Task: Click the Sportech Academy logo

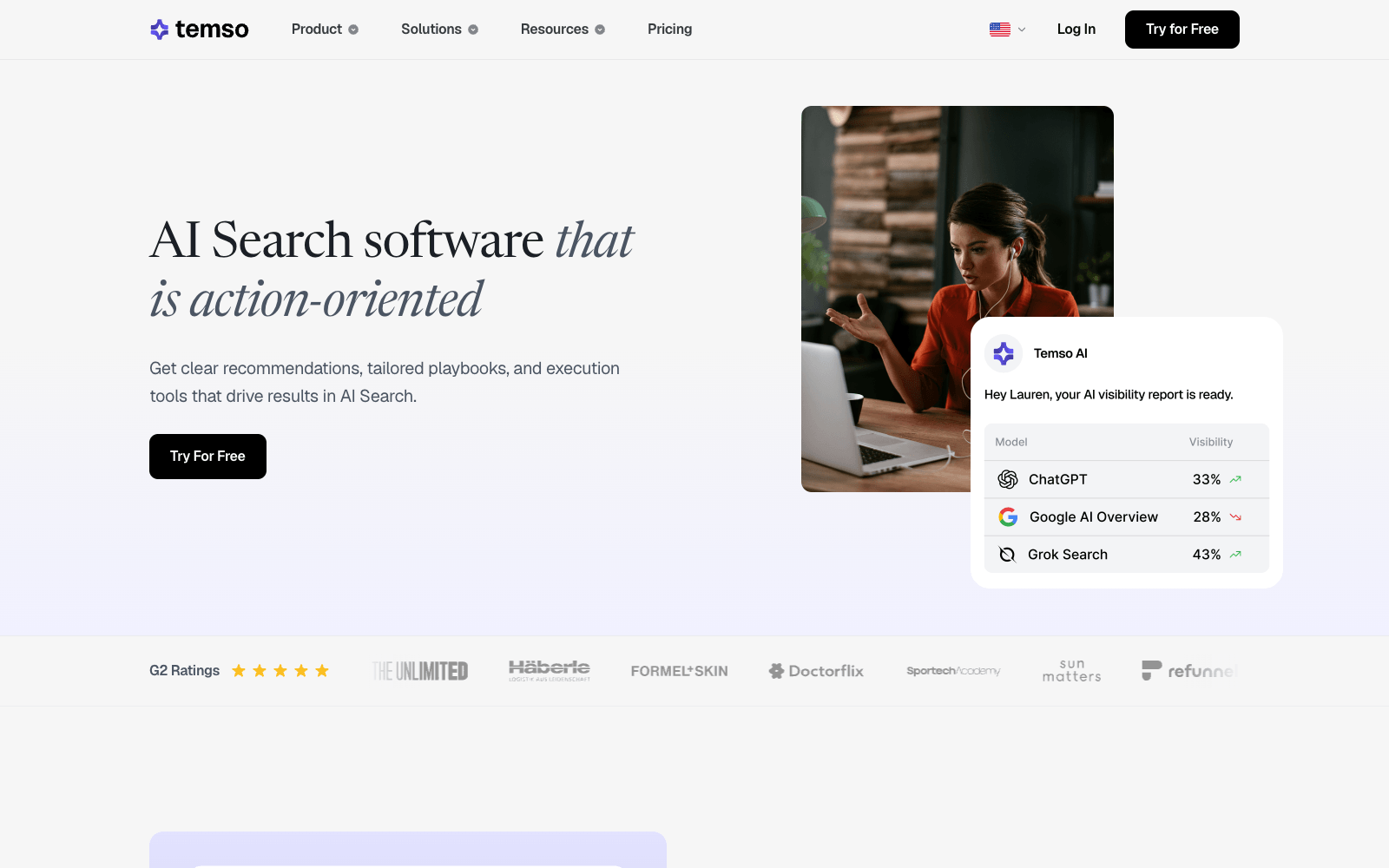Action: click(953, 671)
